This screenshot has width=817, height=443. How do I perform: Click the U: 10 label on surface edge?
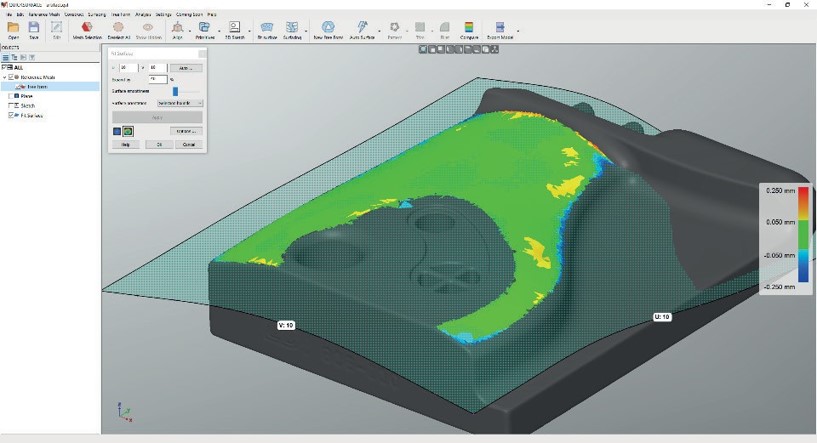pos(662,317)
